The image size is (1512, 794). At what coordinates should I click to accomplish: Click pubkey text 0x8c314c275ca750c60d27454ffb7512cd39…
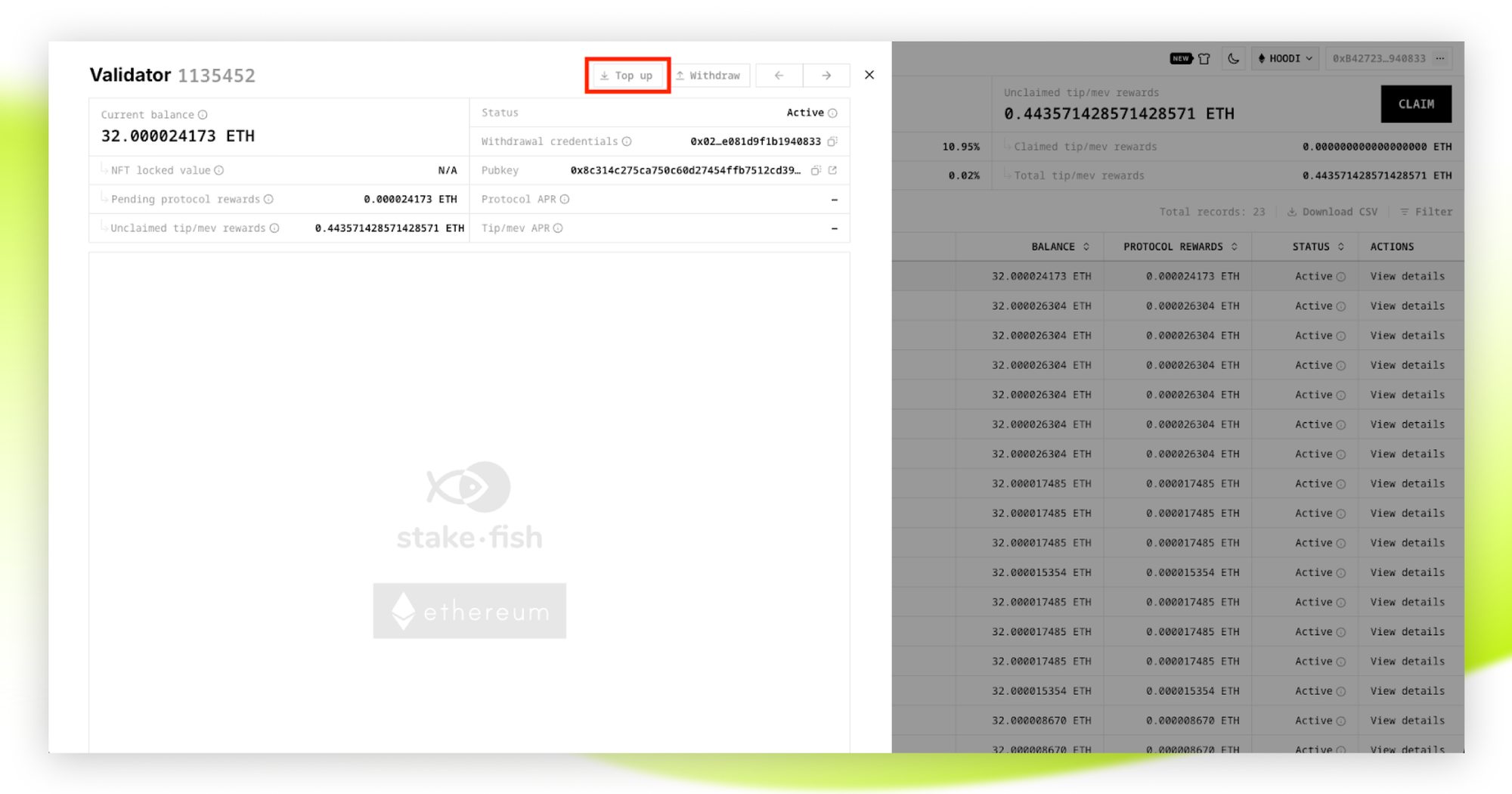(x=686, y=171)
